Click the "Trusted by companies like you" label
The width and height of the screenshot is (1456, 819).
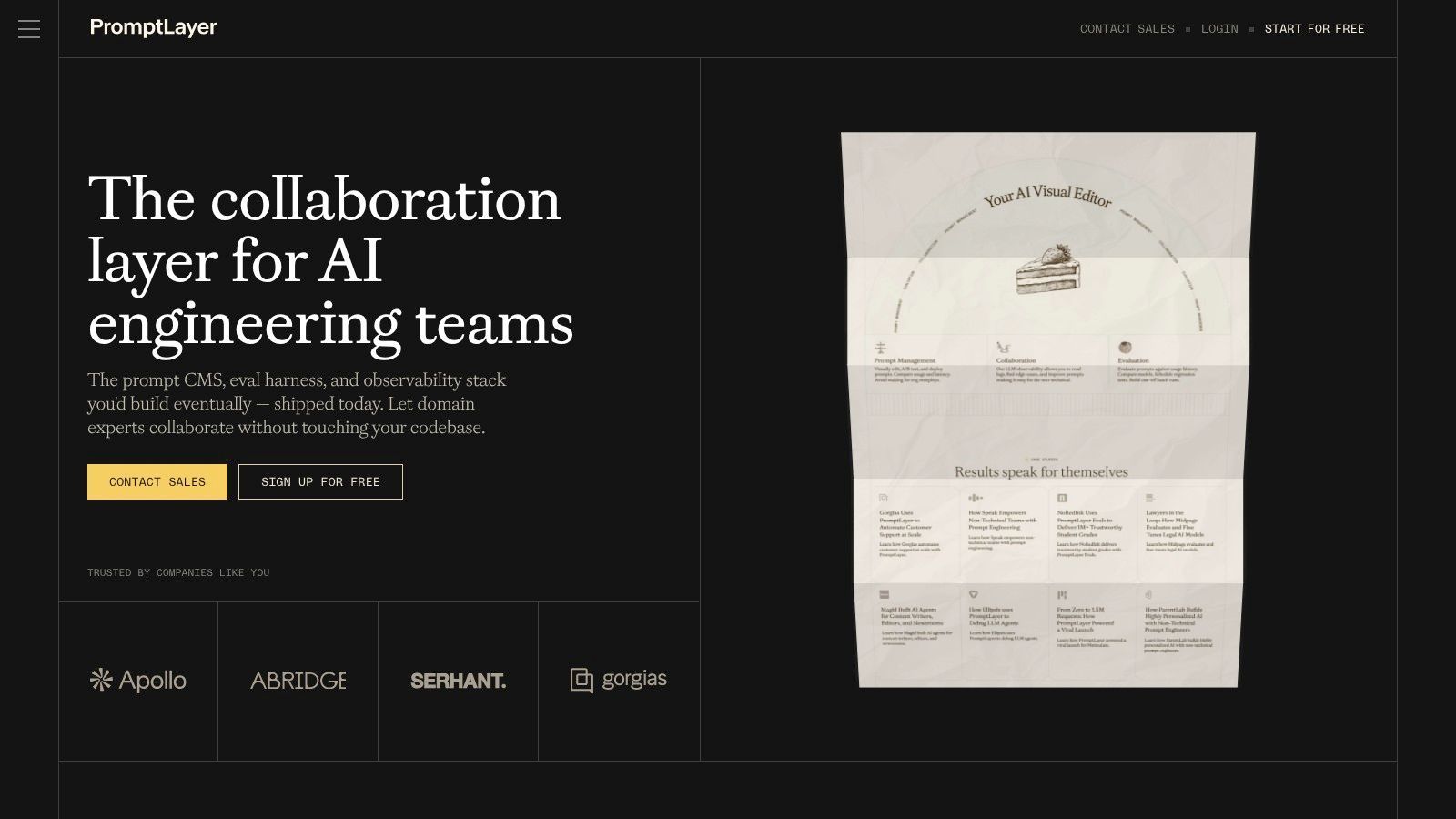(178, 572)
